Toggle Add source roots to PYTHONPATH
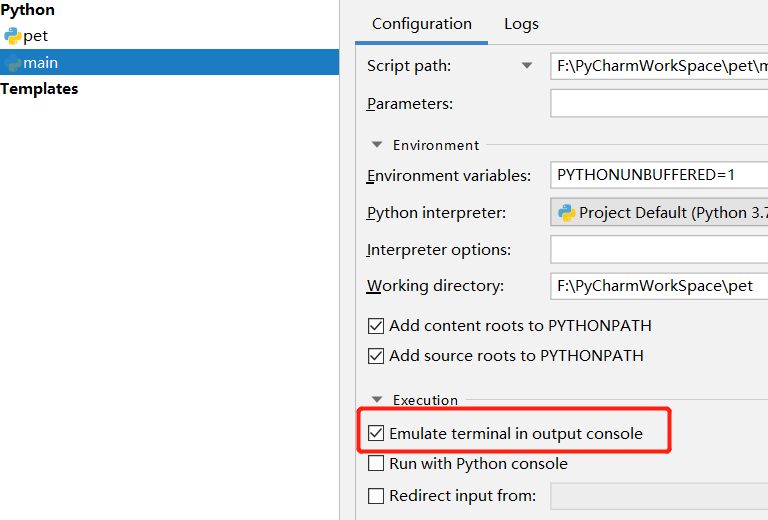The image size is (768, 520). (376, 356)
